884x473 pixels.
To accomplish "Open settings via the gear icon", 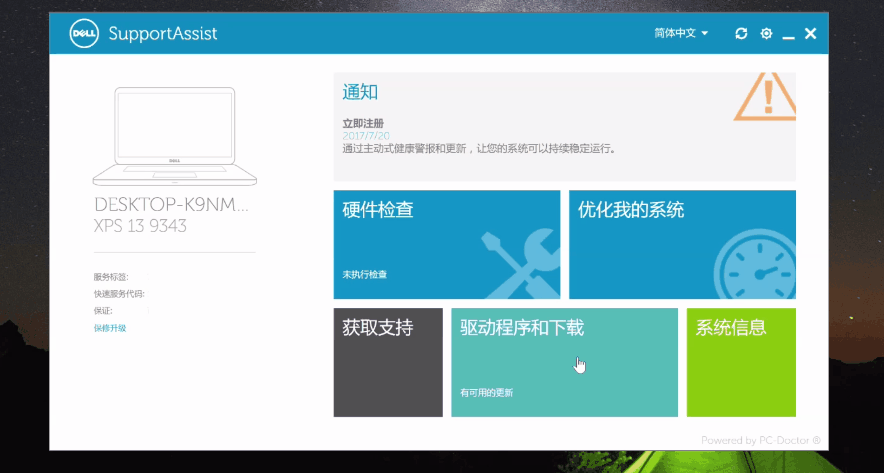I will point(766,34).
